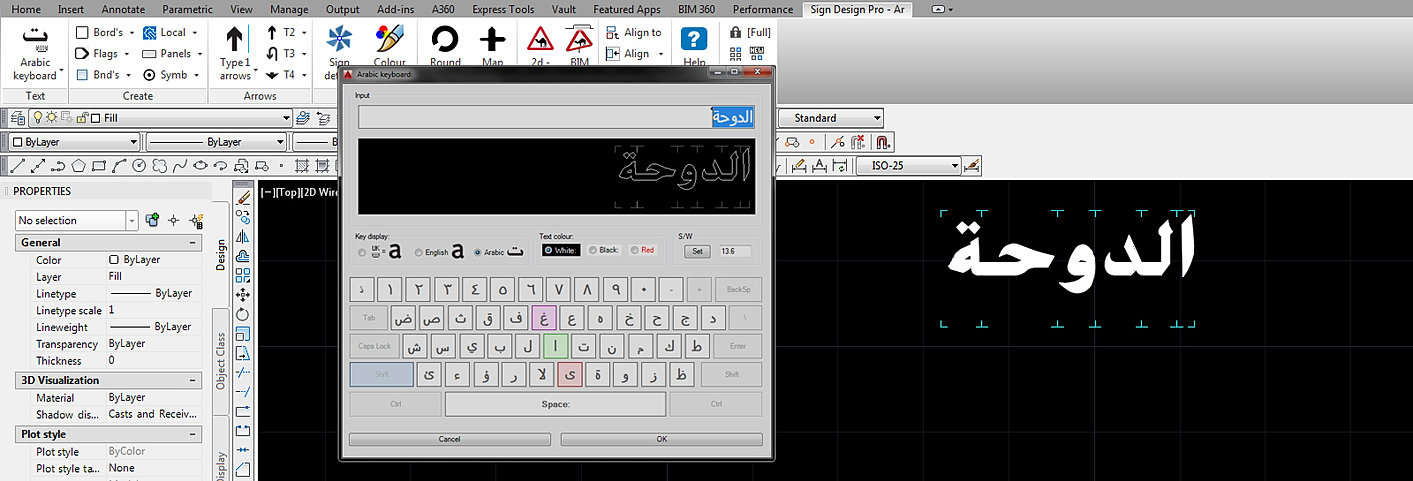Select the Ellipse draw tool

(201, 166)
